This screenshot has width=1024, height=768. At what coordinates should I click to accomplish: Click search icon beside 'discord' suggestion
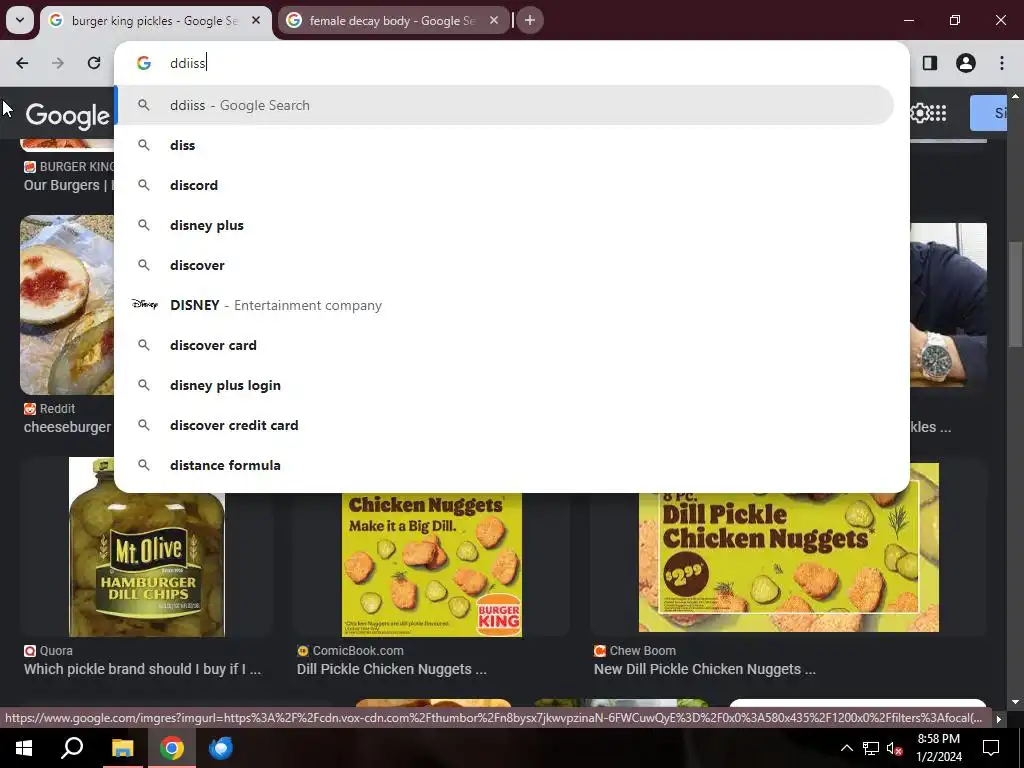click(x=144, y=185)
